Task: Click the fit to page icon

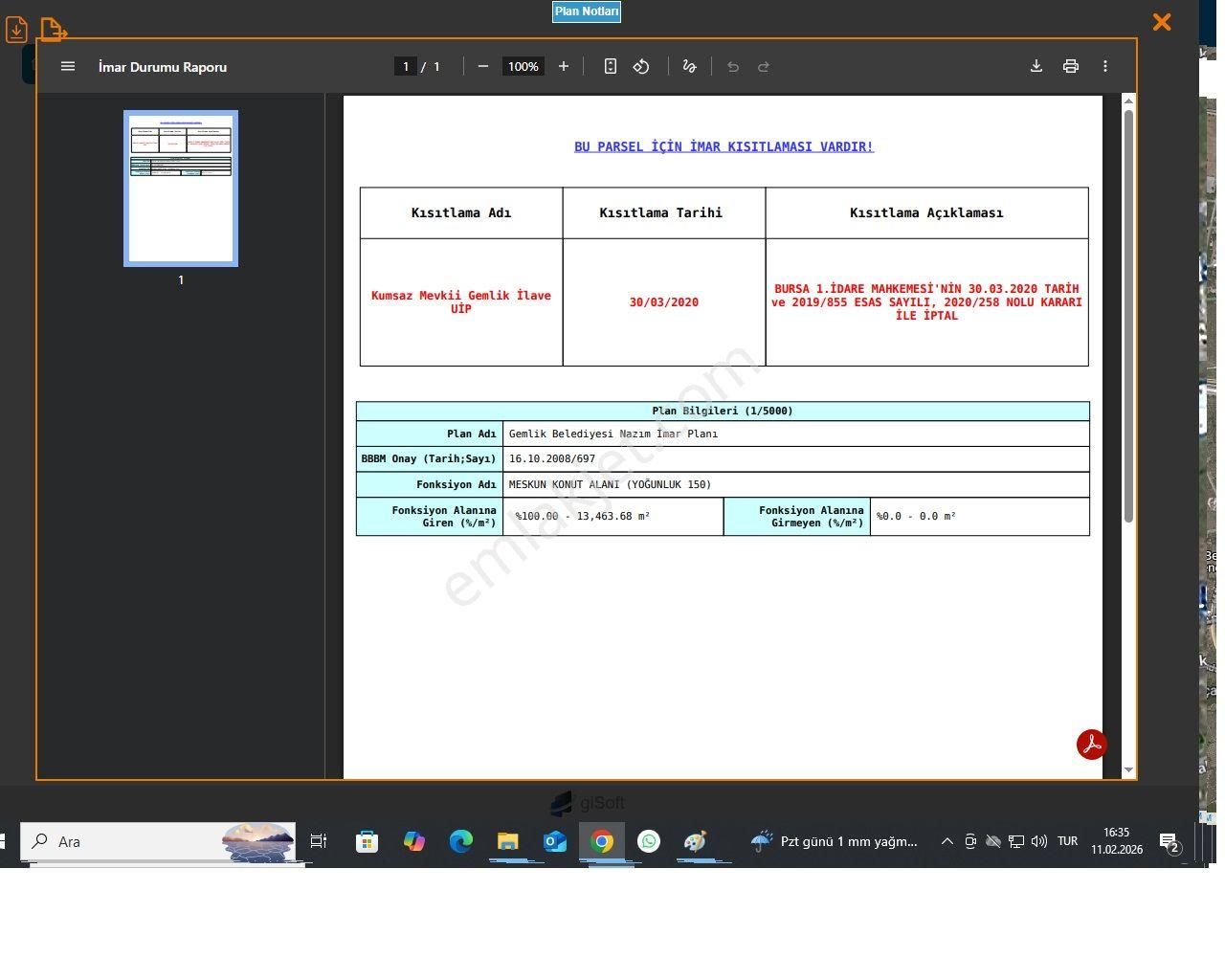Action: click(611, 67)
